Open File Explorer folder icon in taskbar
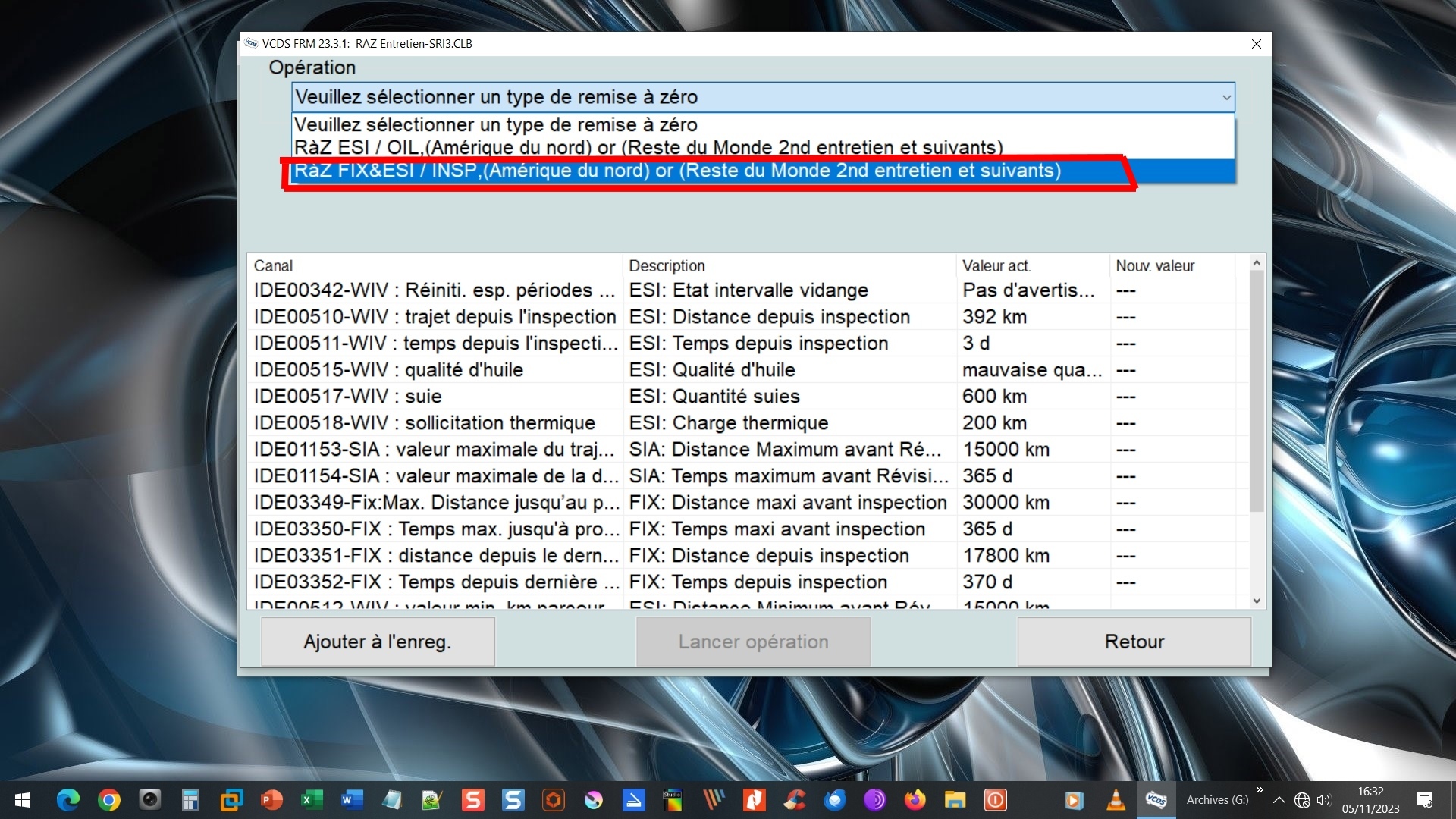 coord(955,800)
